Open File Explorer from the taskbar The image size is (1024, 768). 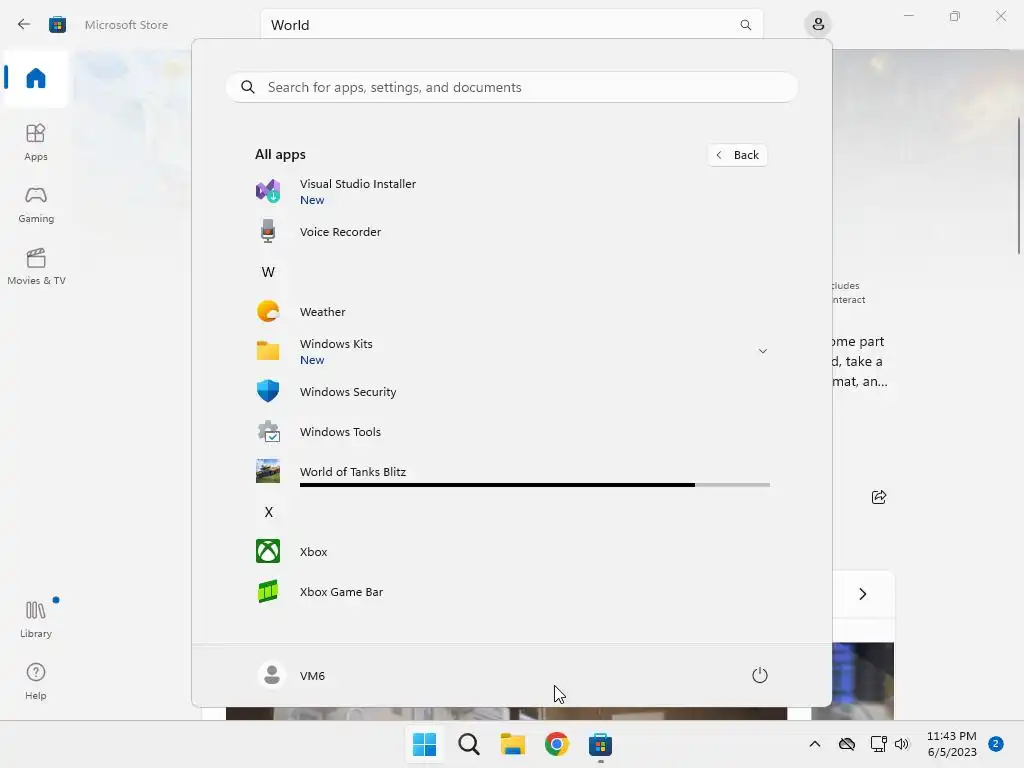513,744
